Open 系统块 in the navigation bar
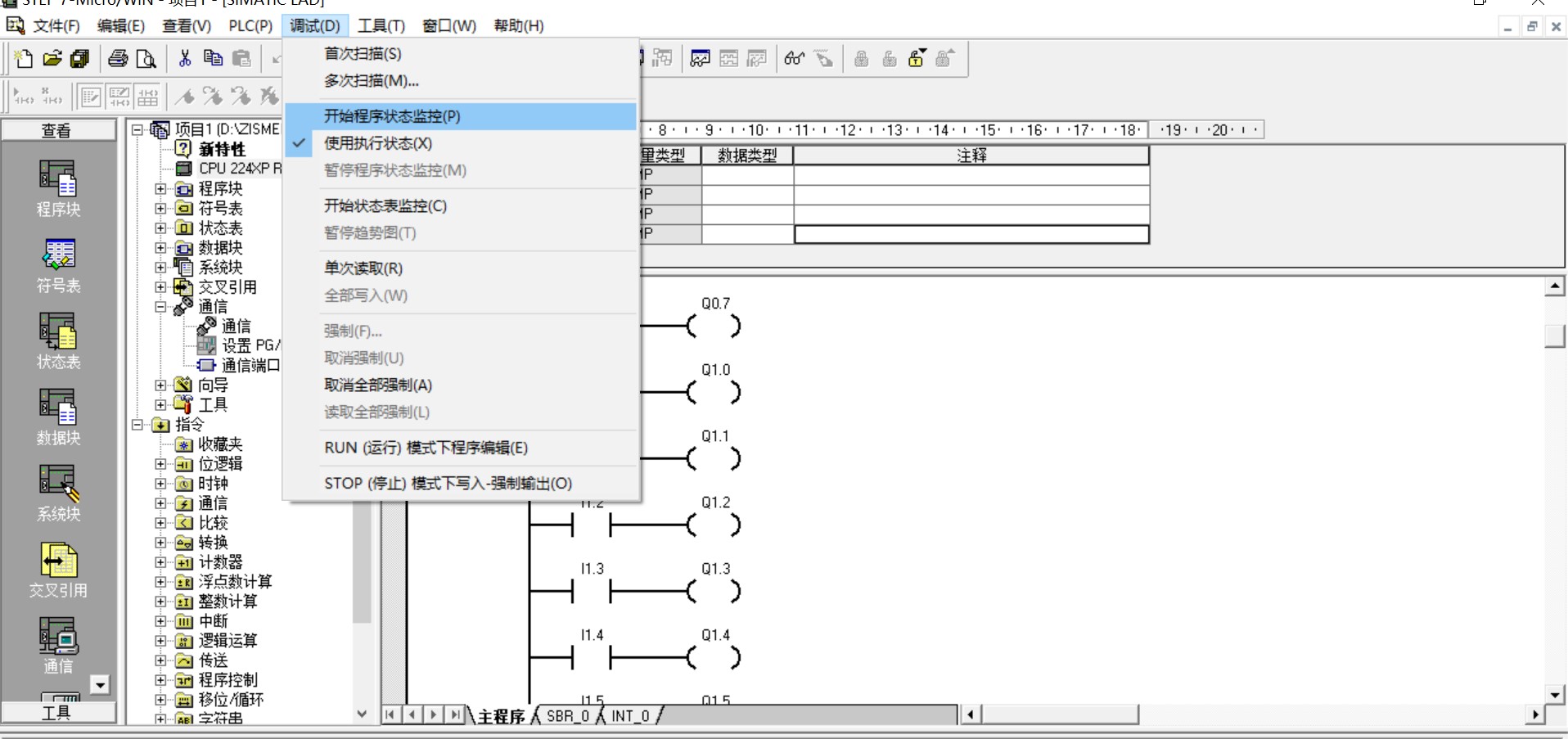 pyautogui.click(x=58, y=493)
